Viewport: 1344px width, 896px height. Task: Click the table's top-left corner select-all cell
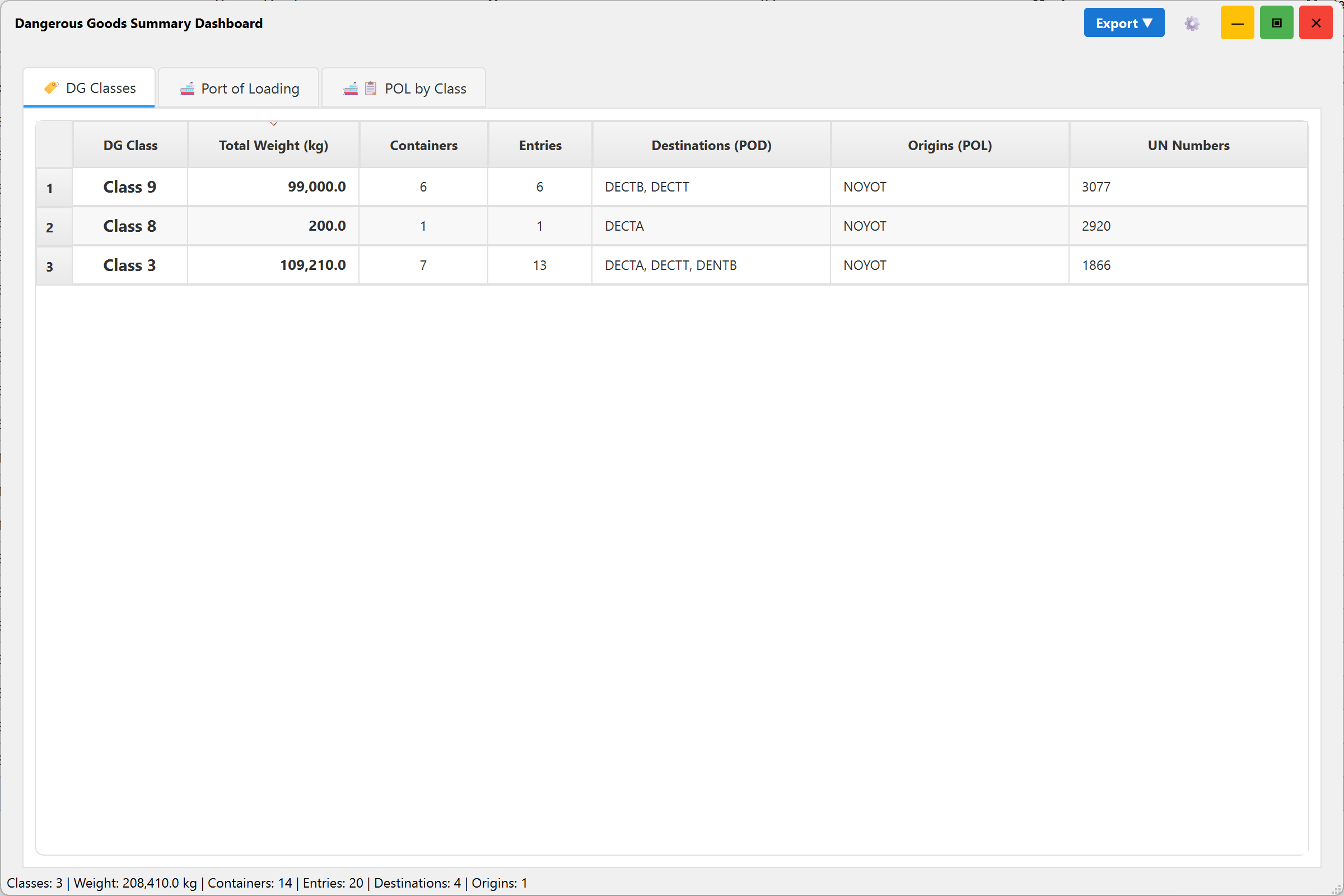pyautogui.click(x=54, y=144)
